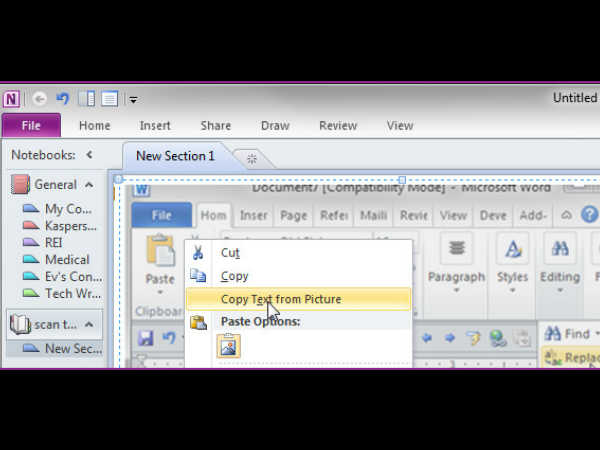
Task: Click Paste button in the Word picture
Action: 161,264
